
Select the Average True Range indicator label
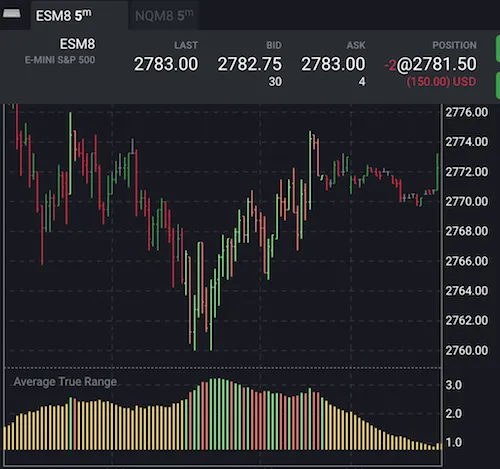(65, 382)
